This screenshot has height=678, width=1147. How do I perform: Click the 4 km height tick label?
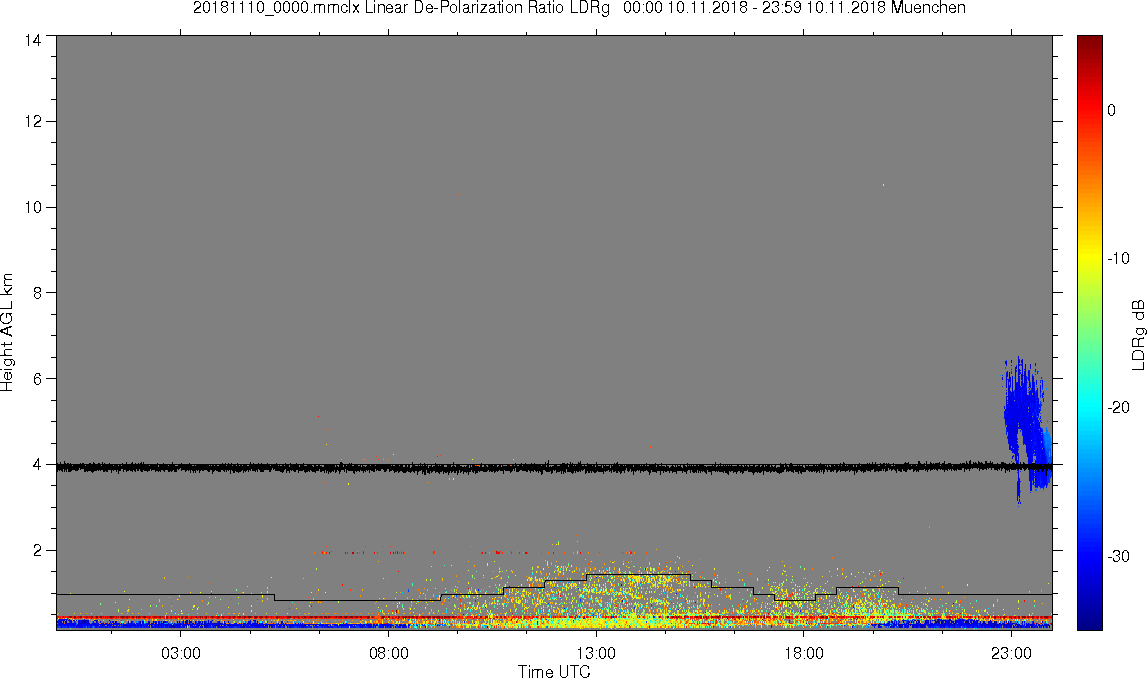click(x=37, y=464)
